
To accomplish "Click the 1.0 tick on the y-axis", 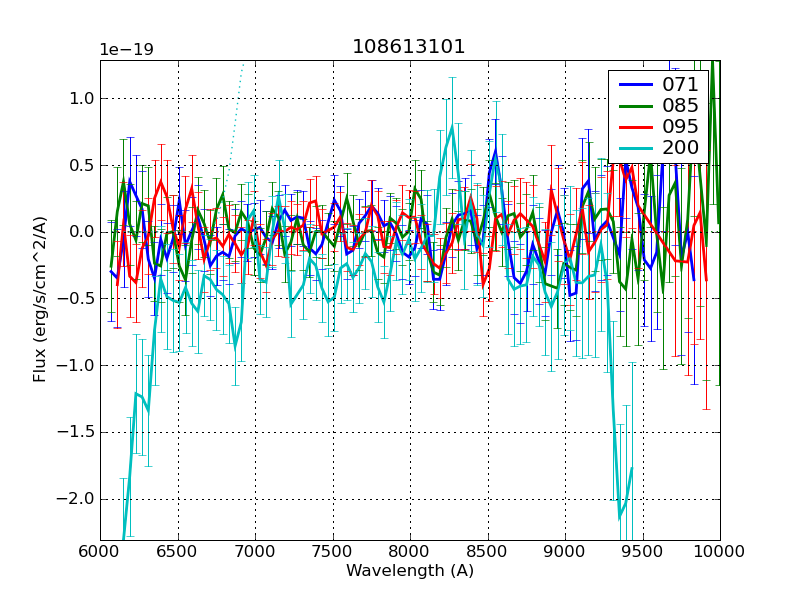I will pyautogui.click(x=82, y=99).
